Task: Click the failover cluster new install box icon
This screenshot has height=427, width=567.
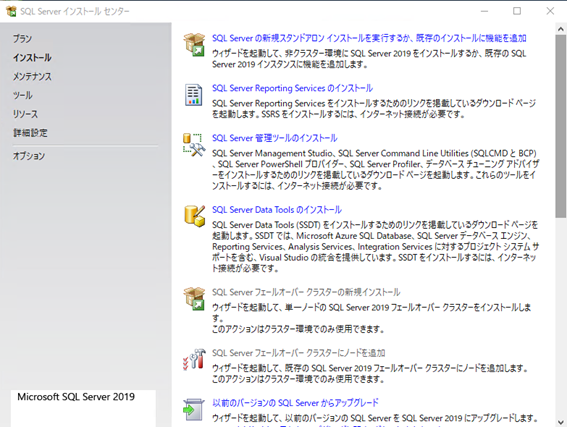Action: 194,299
